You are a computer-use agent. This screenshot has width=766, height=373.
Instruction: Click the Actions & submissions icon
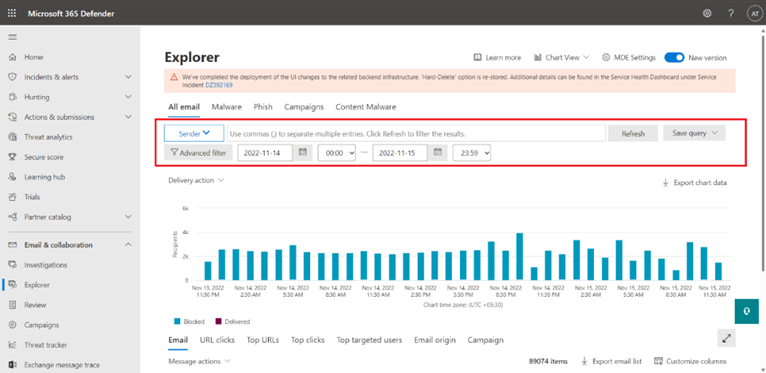coord(13,117)
